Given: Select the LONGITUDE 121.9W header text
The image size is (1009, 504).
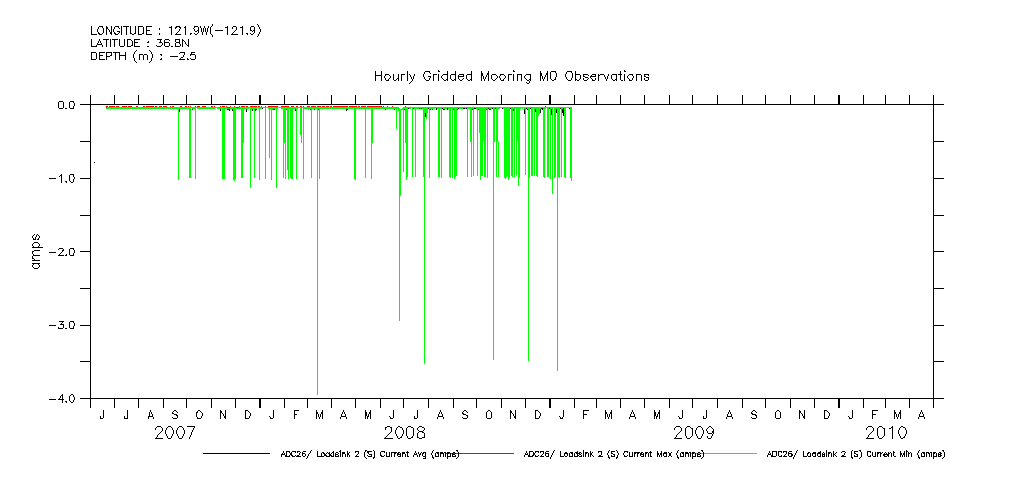Looking at the screenshot, I should point(176,31).
